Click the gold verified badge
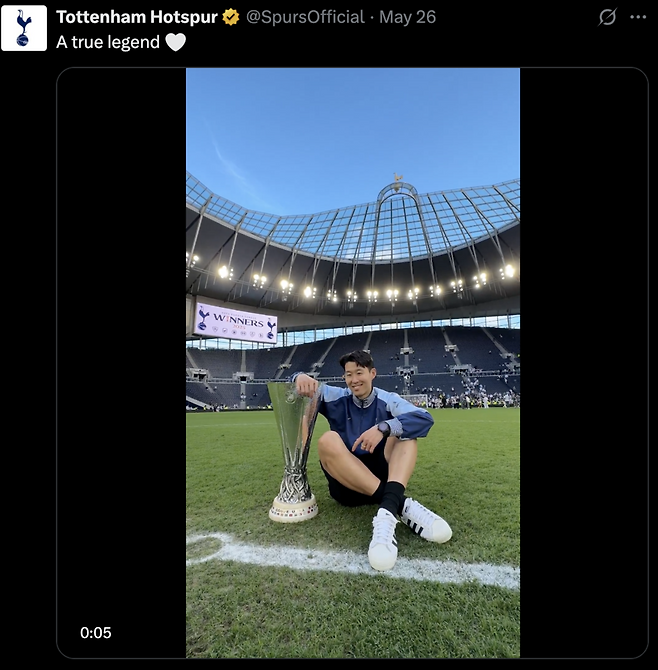Viewport: 658px width, 670px height. 231,18
